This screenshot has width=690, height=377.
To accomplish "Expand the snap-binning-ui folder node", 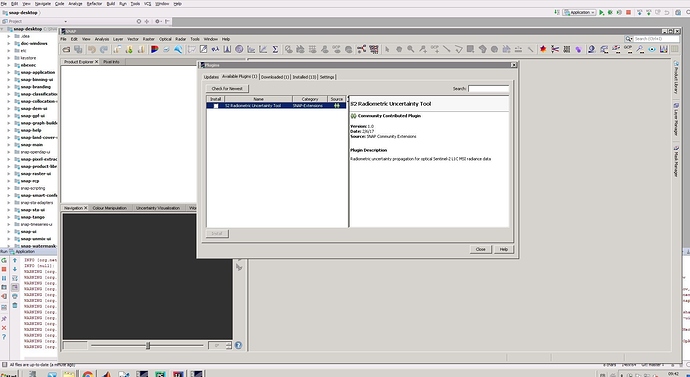I will tap(9, 80).
